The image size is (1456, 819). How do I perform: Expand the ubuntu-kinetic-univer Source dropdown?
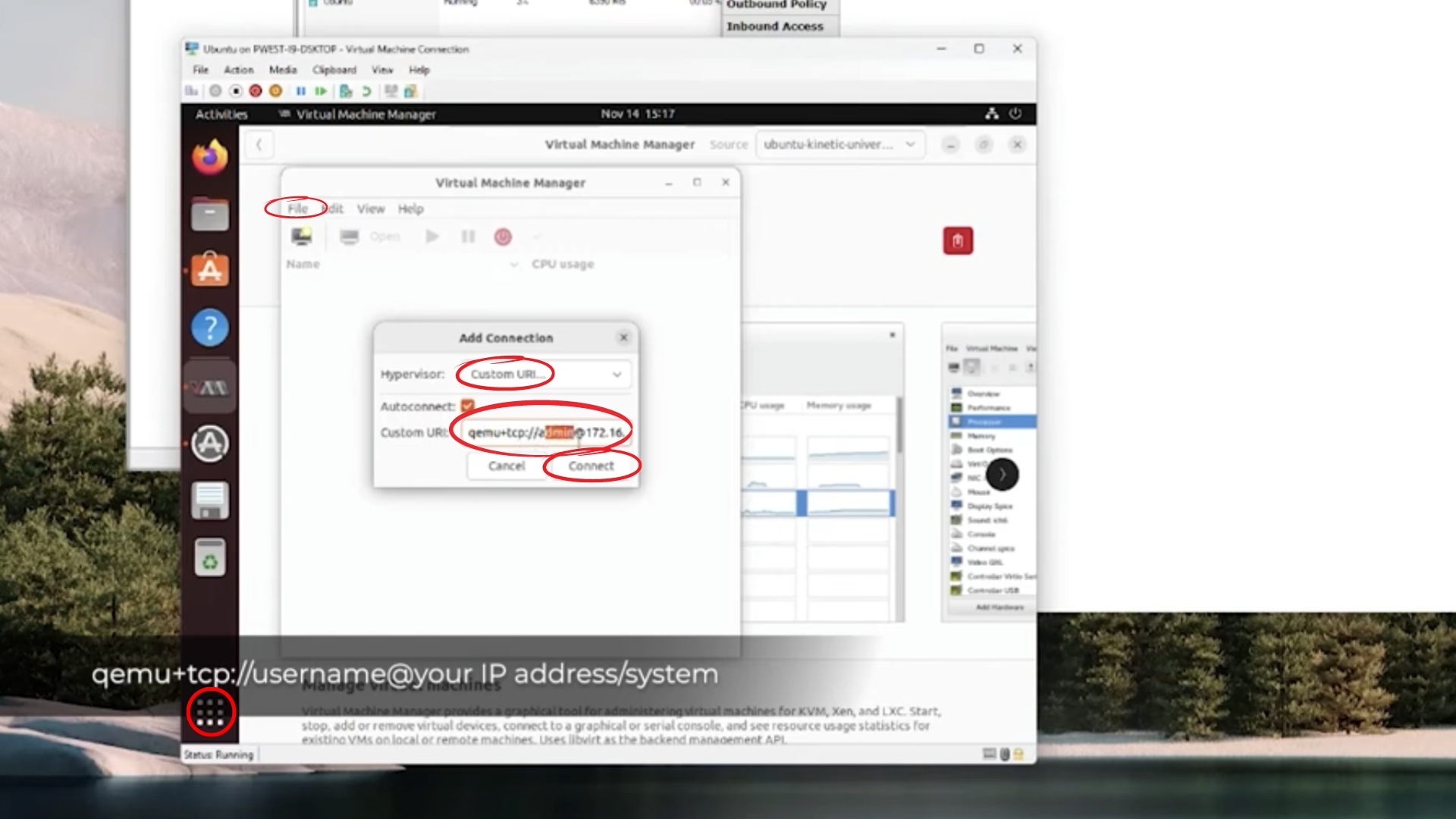pos(840,144)
